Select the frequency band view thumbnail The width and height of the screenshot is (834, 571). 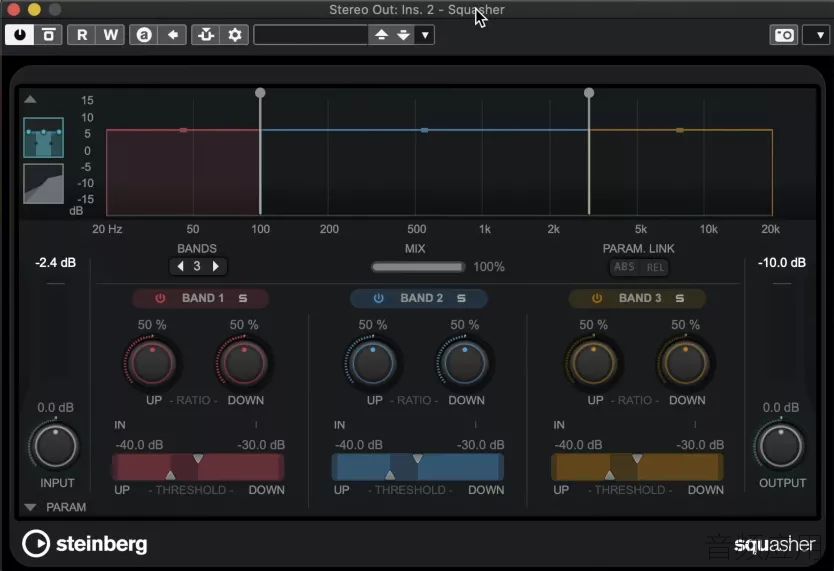click(x=44, y=138)
